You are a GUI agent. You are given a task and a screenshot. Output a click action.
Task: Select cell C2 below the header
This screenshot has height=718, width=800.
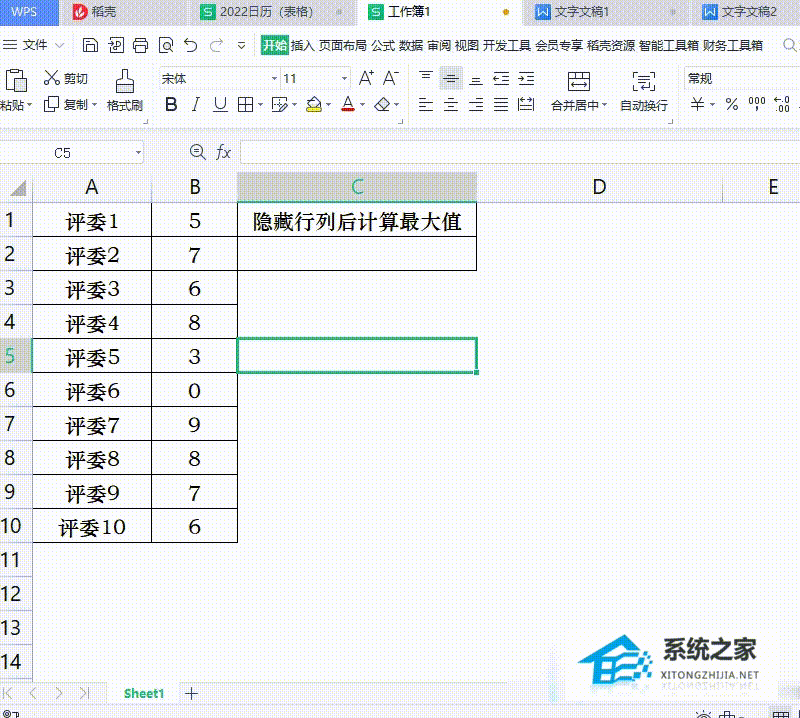click(x=357, y=255)
